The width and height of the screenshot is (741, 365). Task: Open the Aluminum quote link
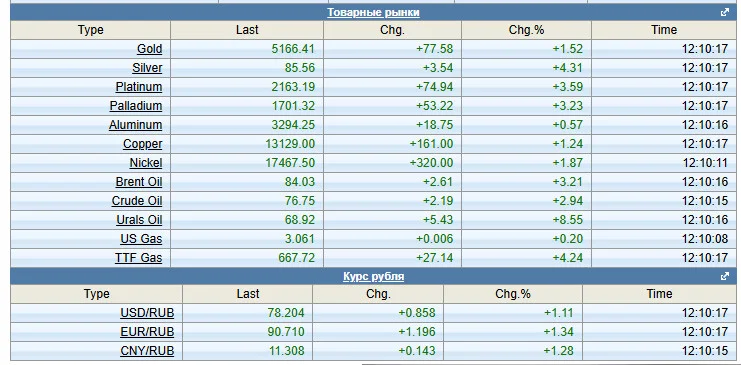135,125
